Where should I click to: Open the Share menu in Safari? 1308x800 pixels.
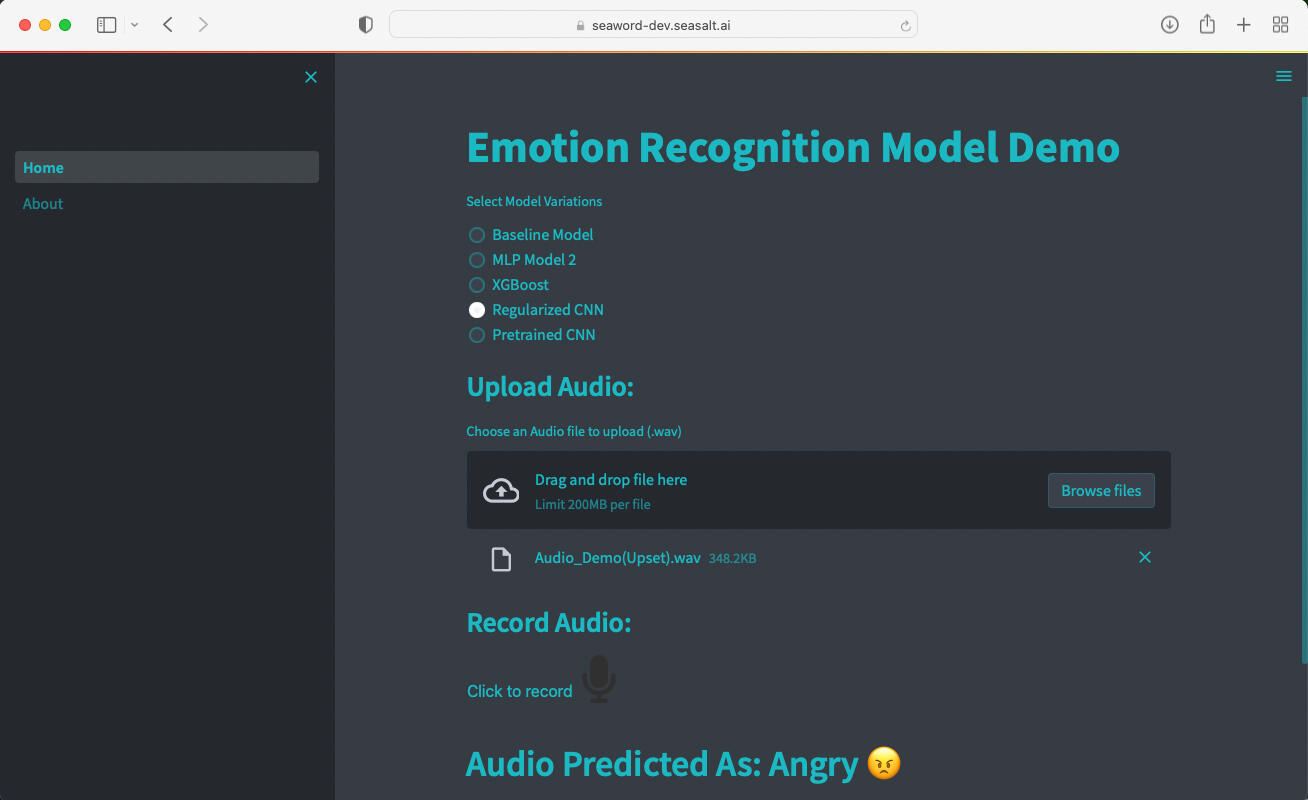[1207, 24]
